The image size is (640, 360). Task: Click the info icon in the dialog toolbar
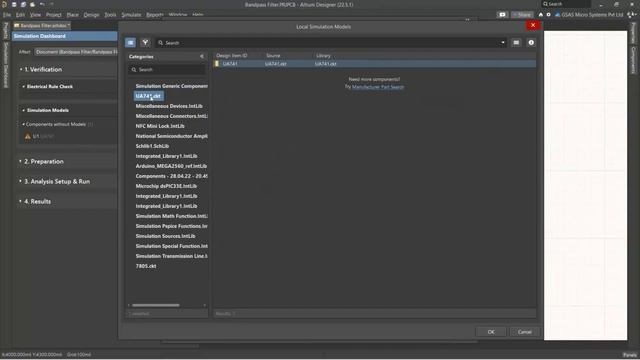[531, 42]
